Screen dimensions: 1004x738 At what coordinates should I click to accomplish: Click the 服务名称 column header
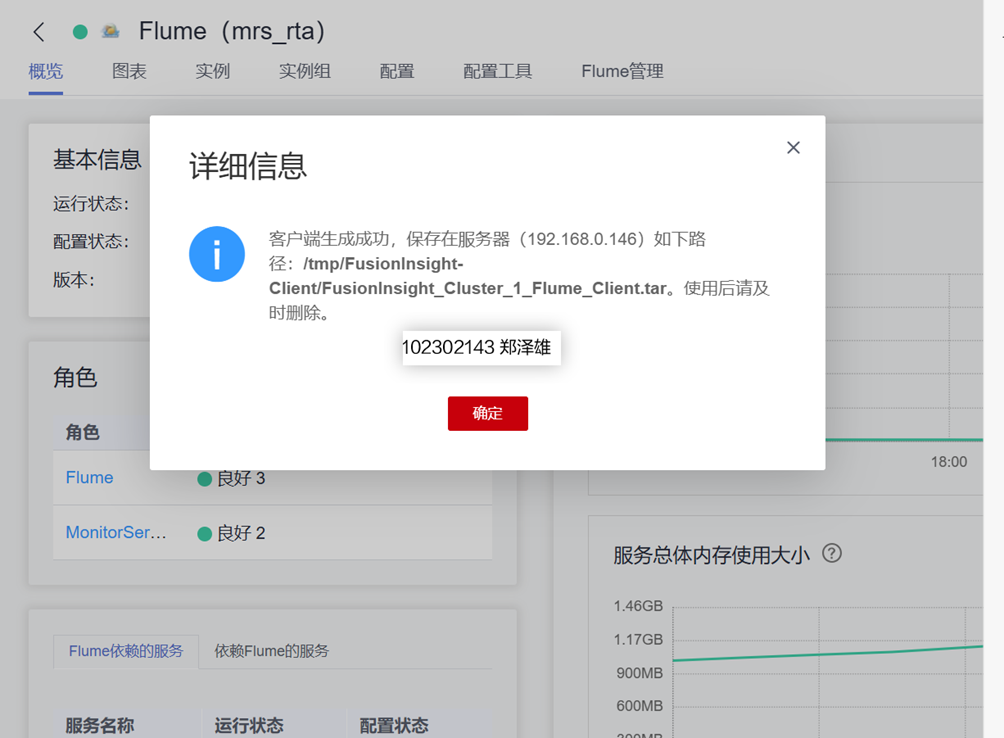click(100, 726)
